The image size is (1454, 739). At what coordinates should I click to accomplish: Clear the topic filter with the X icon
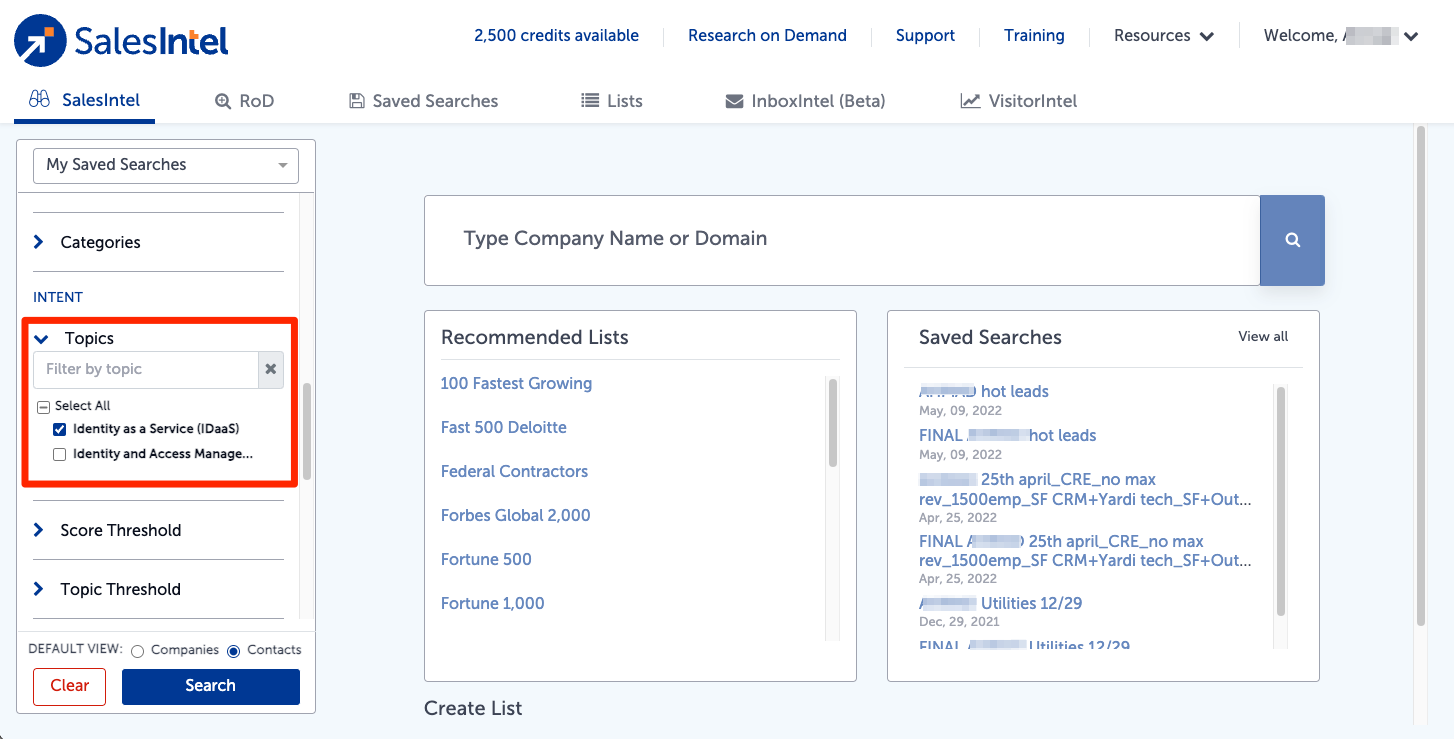point(271,369)
